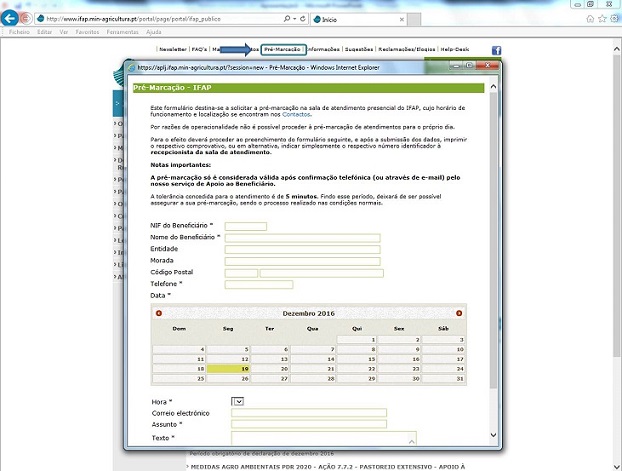Open the Ficheiro menu
The height and width of the screenshot is (471, 622).
[x=19, y=32]
